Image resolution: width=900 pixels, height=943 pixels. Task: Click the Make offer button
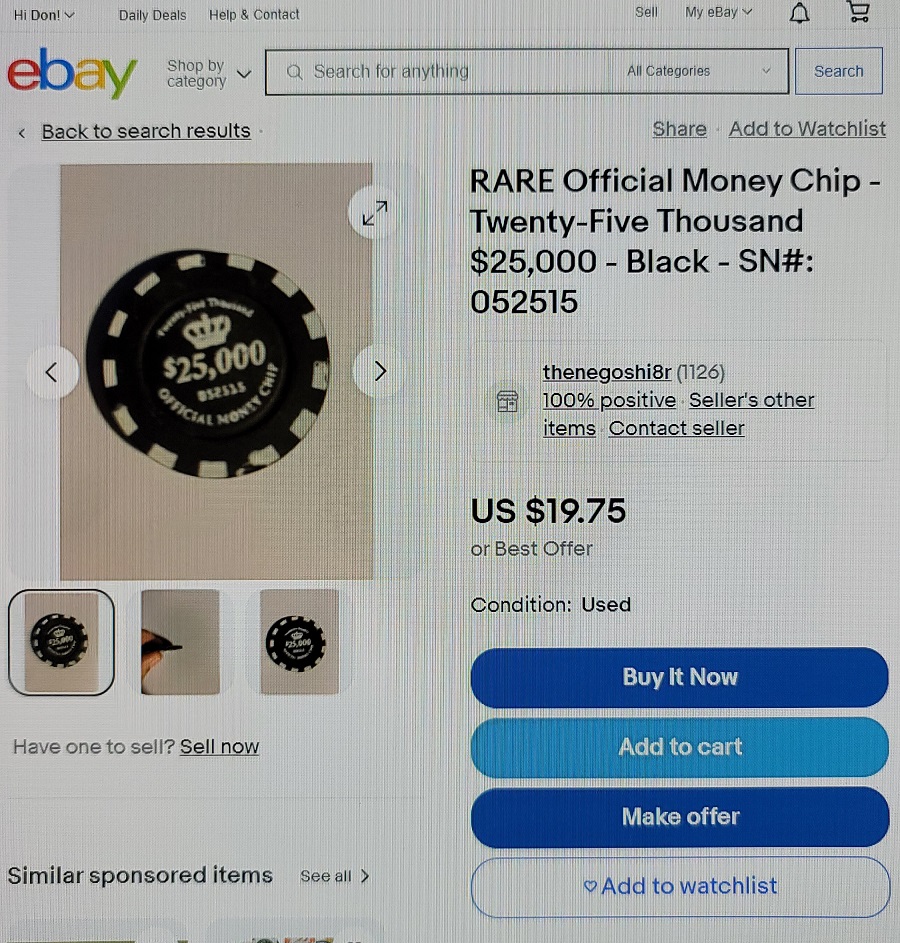pos(680,817)
